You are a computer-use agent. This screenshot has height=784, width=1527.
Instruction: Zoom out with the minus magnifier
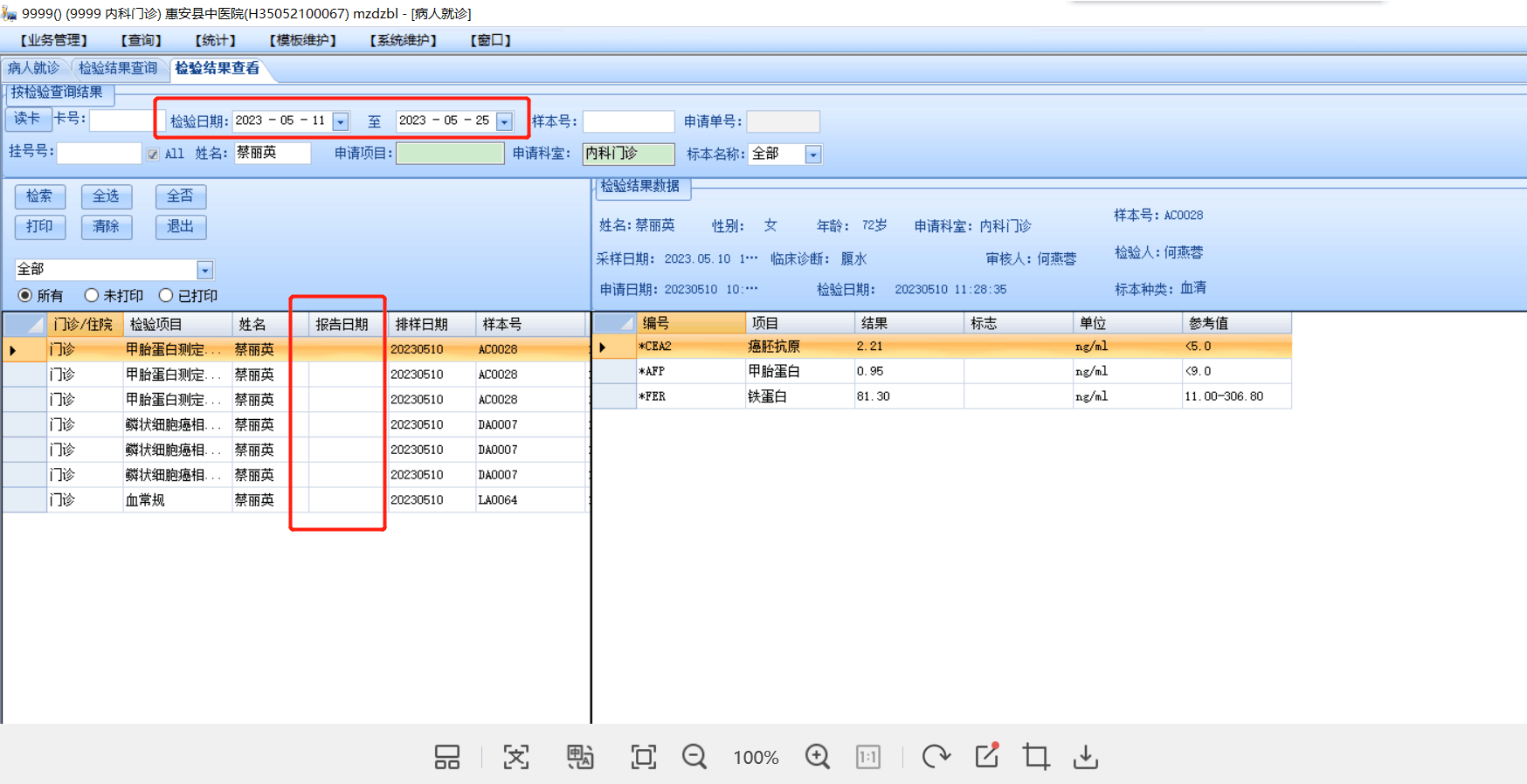[x=694, y=757]
